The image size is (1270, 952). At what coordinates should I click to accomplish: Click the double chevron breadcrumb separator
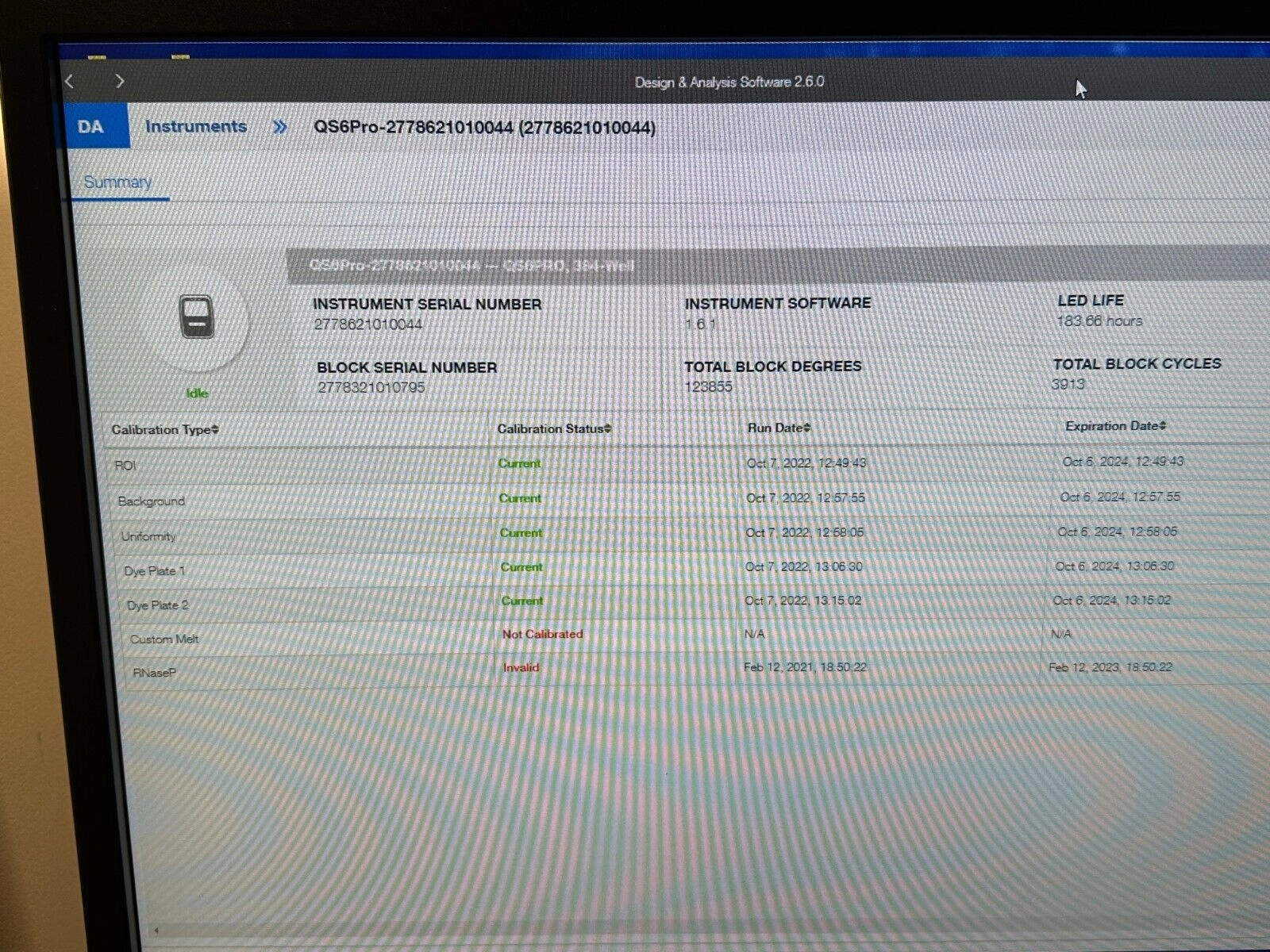point(280,127)
